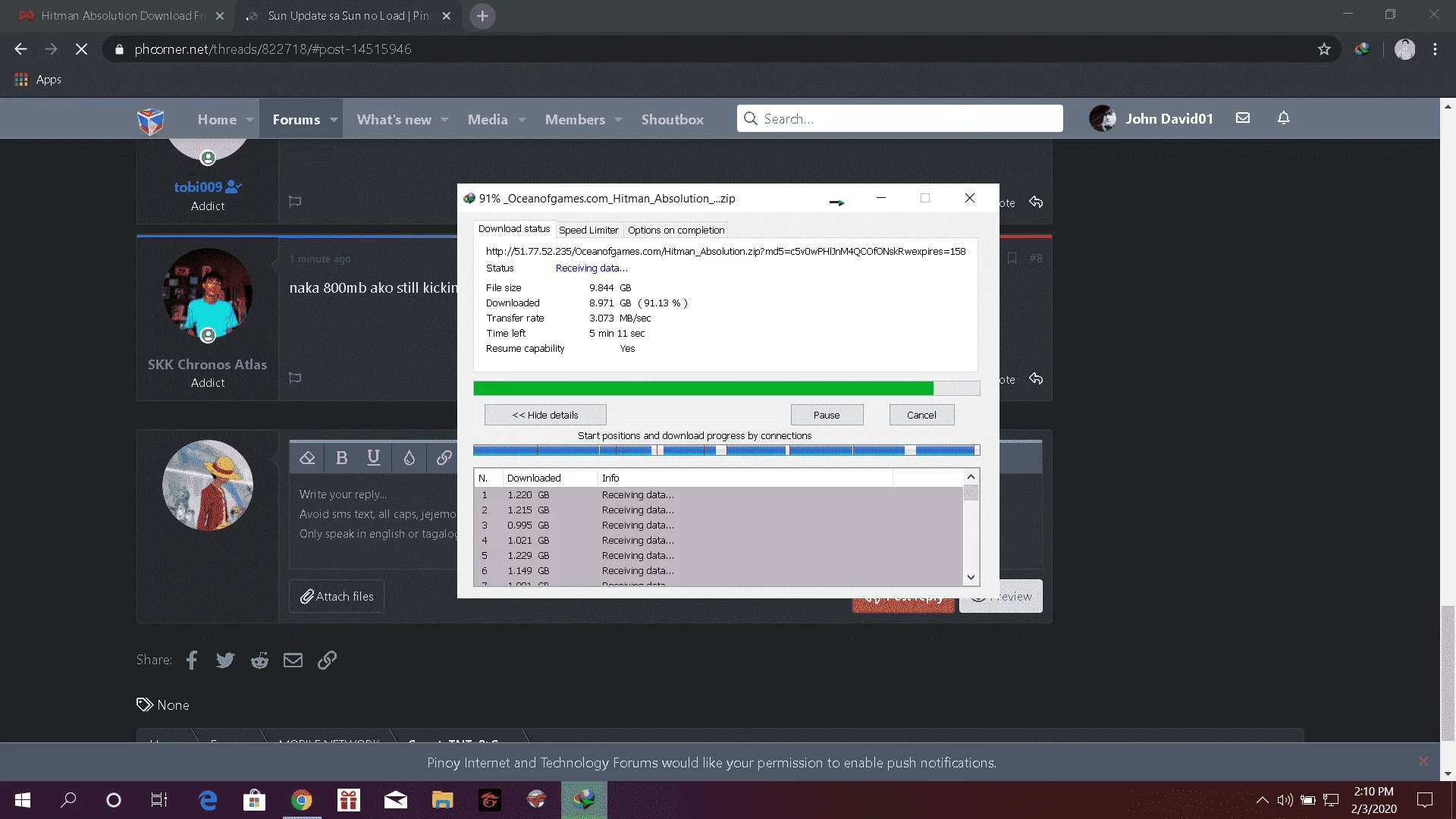Expand the Forums menu dropdown arrow
The height and width of the screenshot is (819, 1456).
334,120
